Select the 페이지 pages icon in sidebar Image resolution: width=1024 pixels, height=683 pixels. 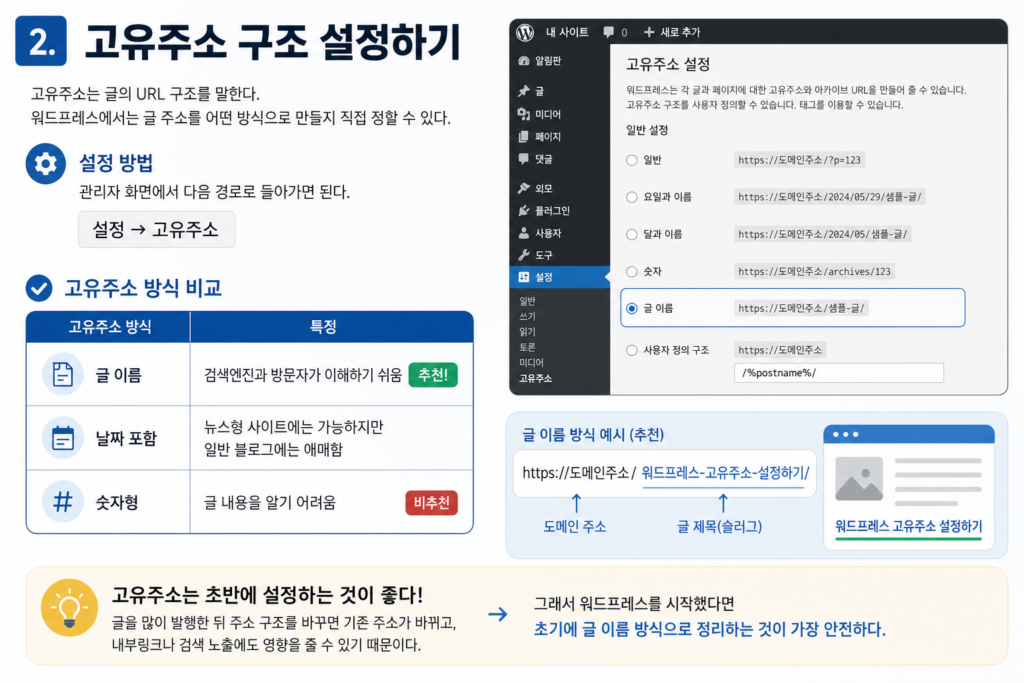(523, 136)
